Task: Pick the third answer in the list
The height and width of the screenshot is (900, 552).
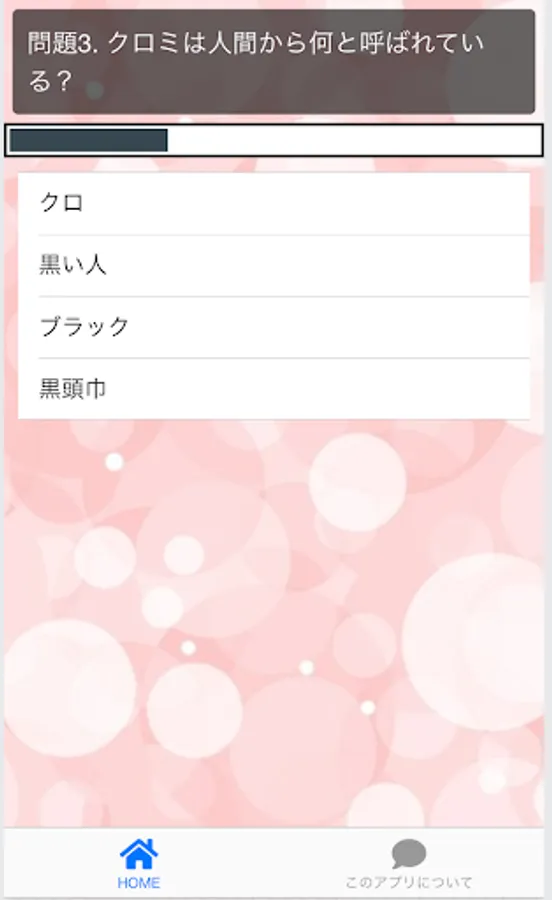Action: (274, 327)
